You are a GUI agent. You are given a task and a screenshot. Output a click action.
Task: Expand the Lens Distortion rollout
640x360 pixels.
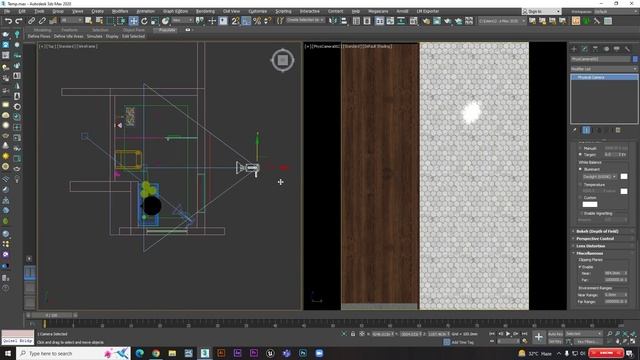603,246
